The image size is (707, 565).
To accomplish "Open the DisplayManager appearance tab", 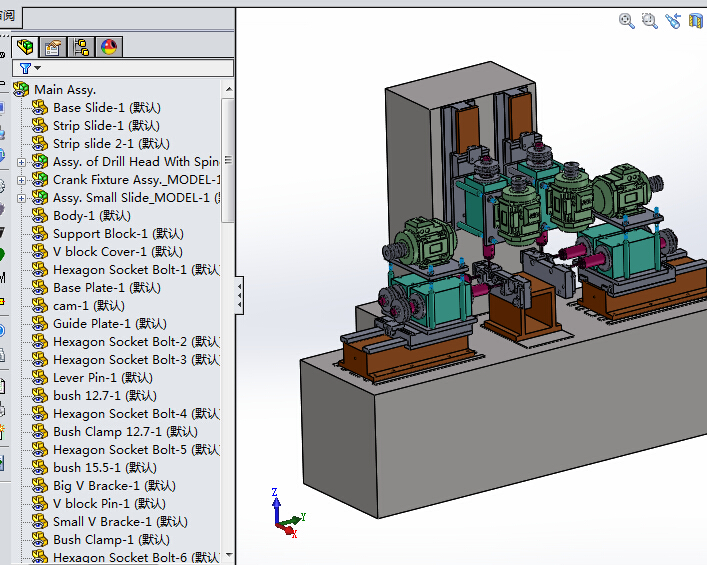I will (x=109, y=47).
